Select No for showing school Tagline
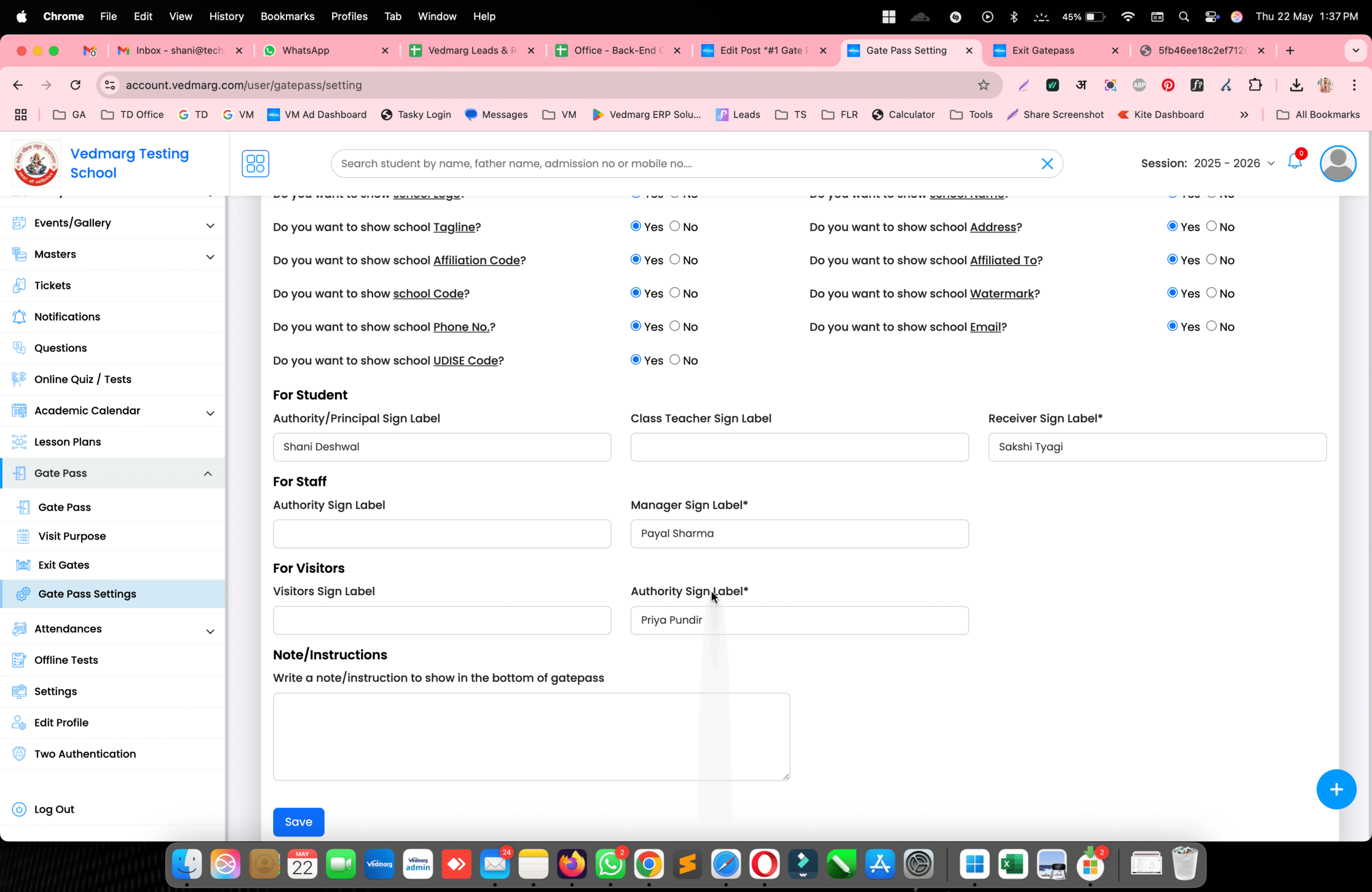The image size is (1372, 892). (x=675, y=227)
